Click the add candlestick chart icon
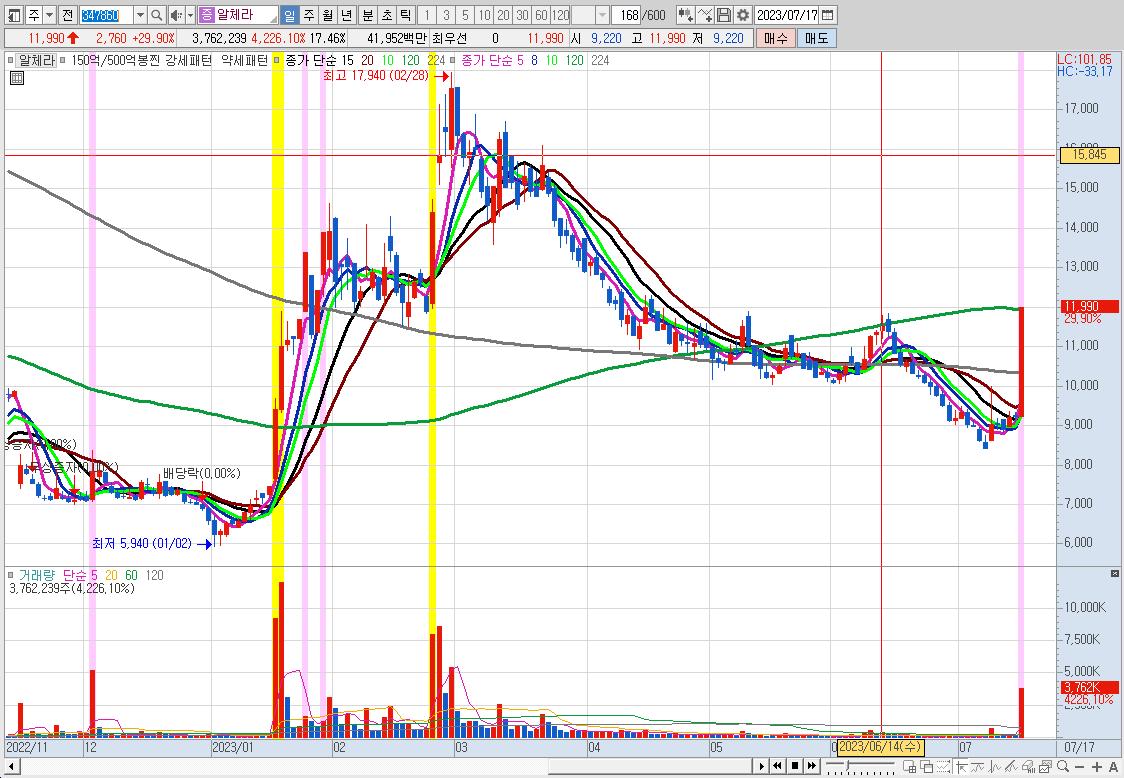Screen dimensions: 1124x778 click(685, 15)
